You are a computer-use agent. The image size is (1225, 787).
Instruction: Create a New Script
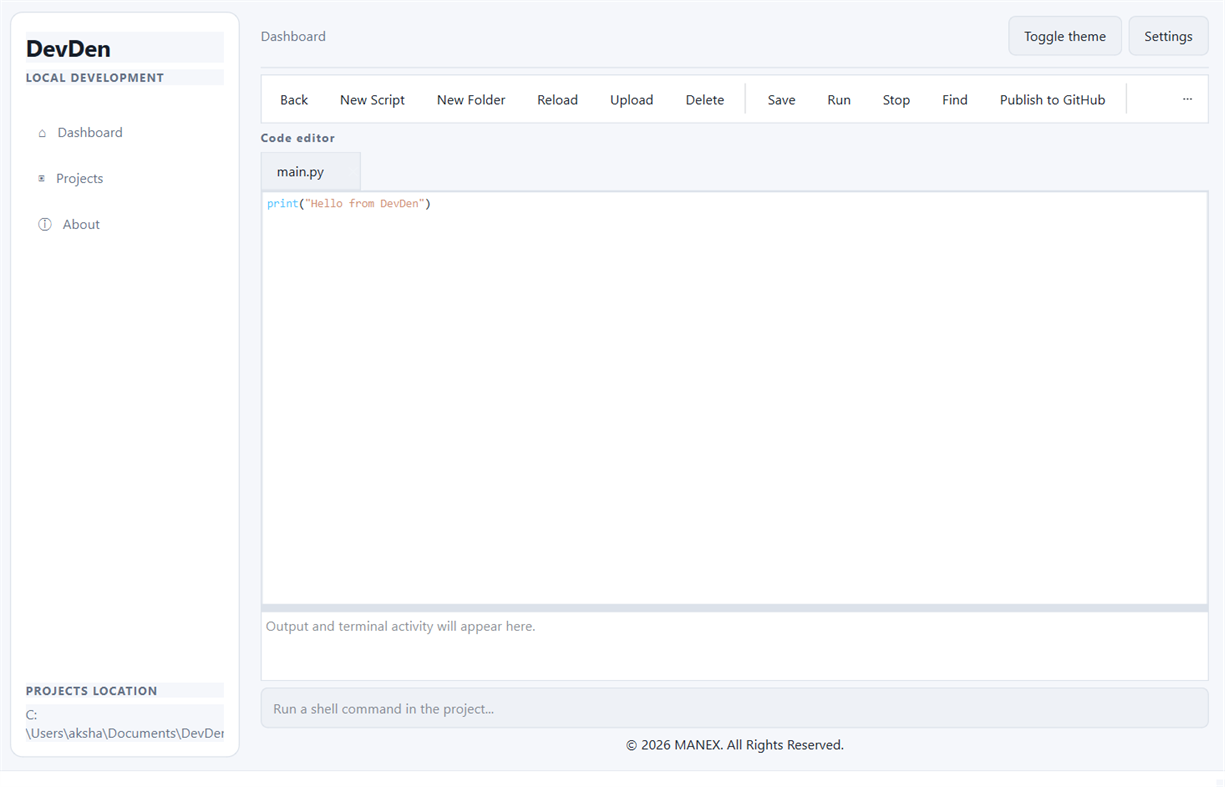tap(372, 100)
